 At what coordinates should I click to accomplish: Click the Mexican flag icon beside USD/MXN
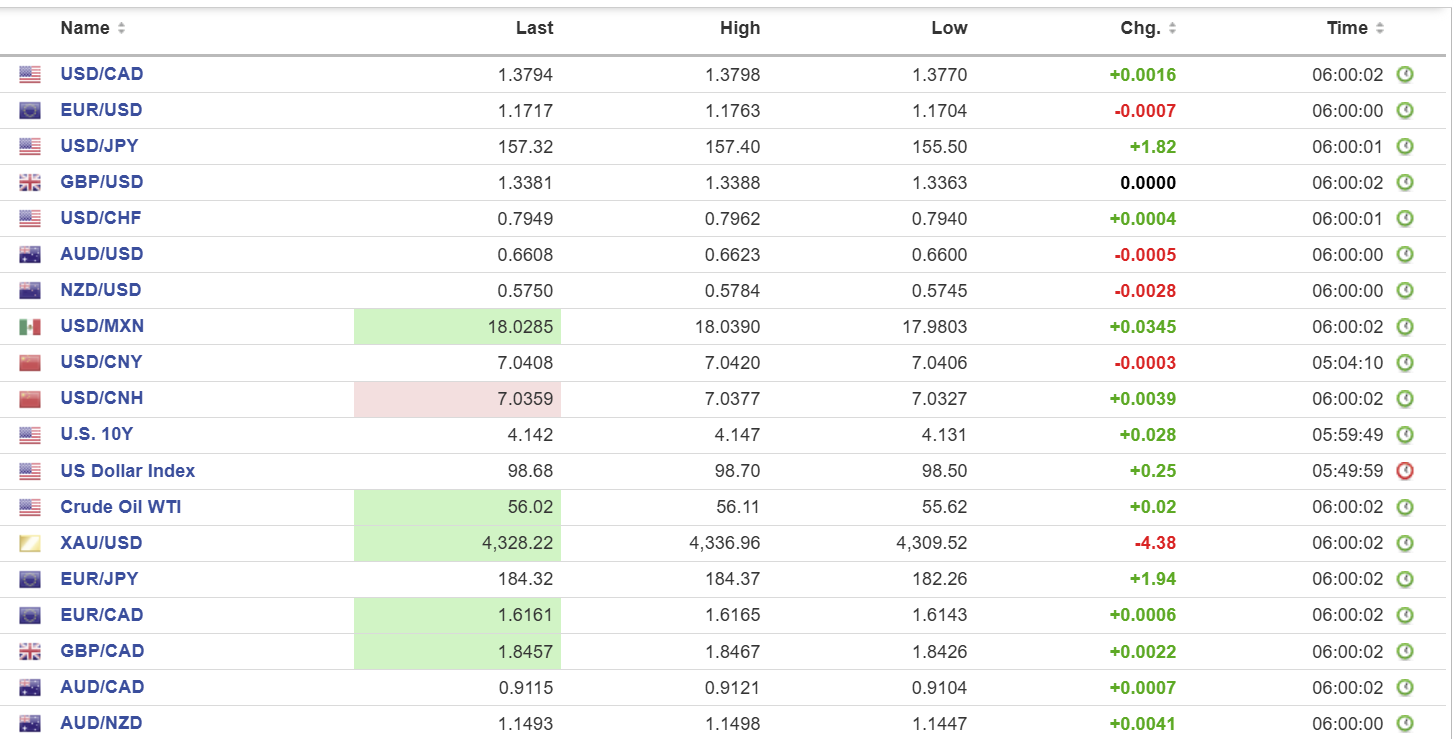click(30, 327)
